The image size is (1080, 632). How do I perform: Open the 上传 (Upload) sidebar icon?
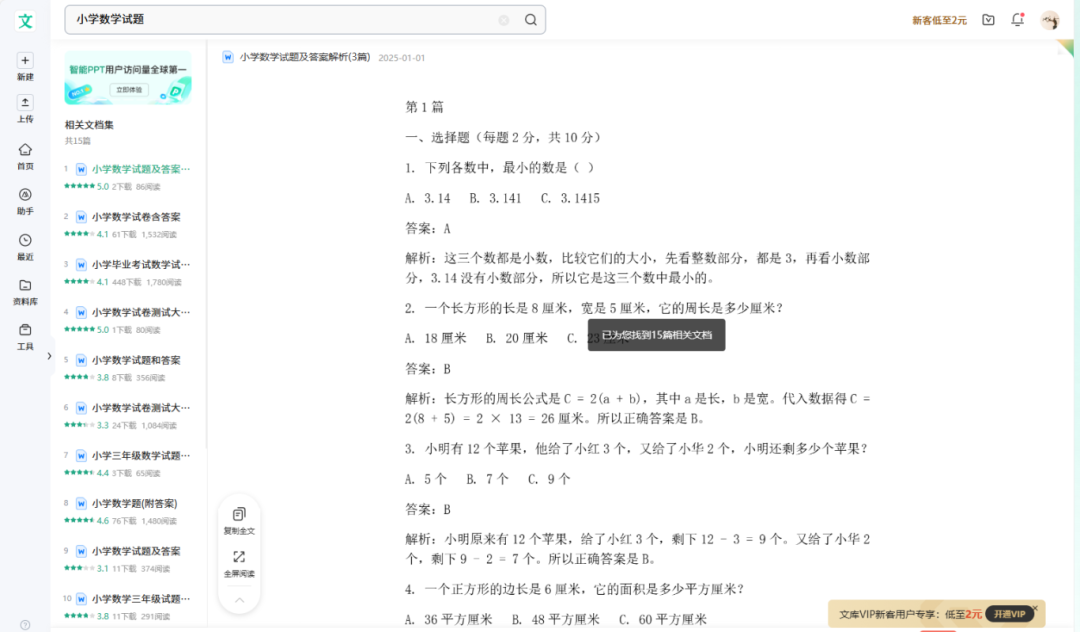coord(25,103)
